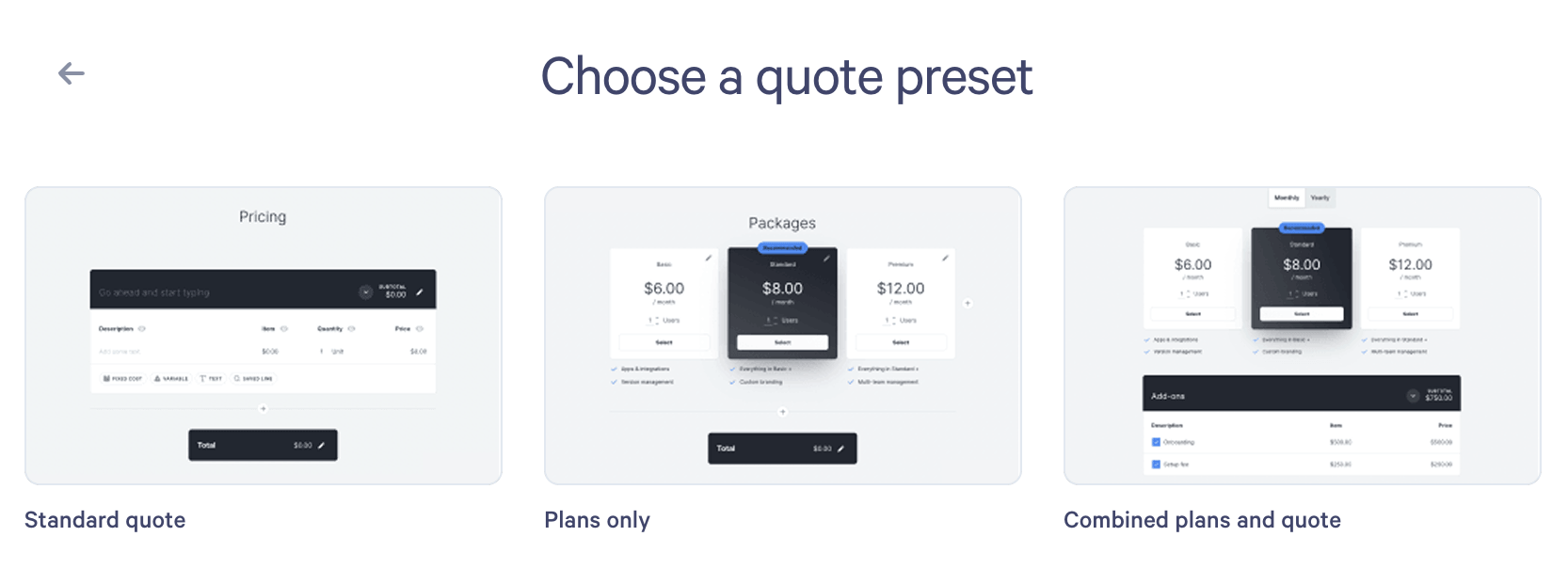Open the Combined plans and quote label
The height and width of the screenshot is (568, 1568).
1202,520
